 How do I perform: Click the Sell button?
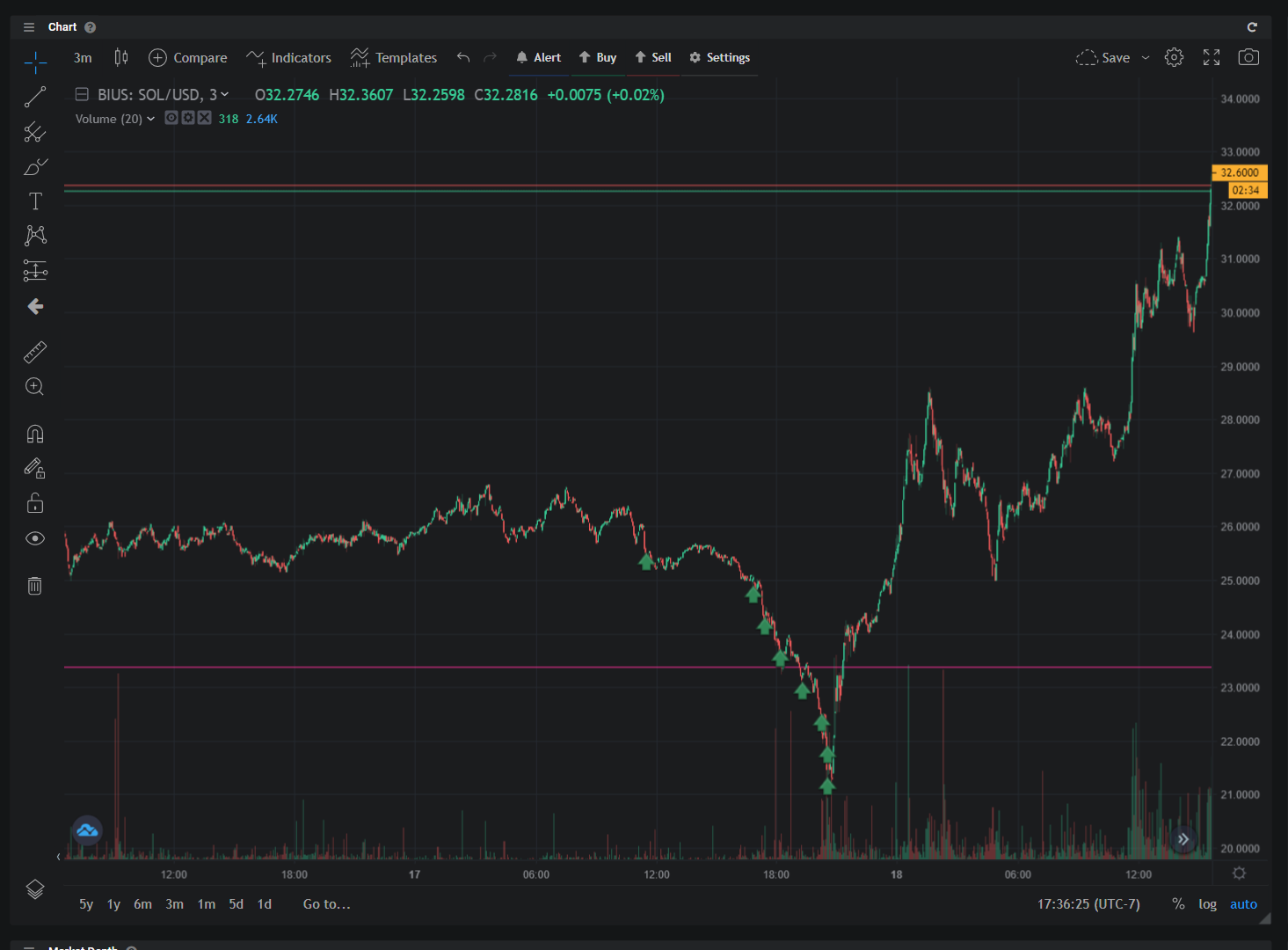(653, 58)
